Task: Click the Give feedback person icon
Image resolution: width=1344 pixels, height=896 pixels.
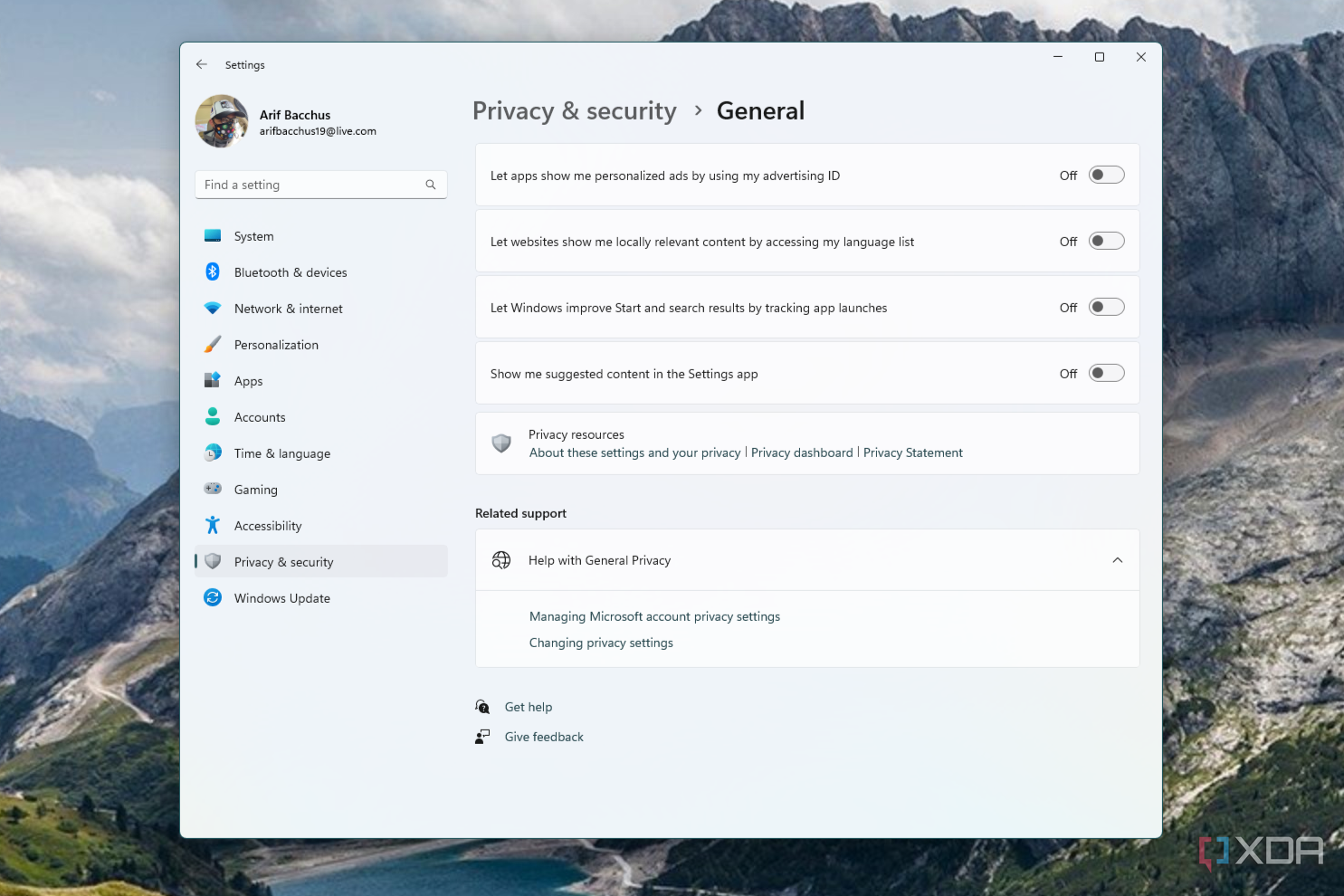Action: pos(482,737)
